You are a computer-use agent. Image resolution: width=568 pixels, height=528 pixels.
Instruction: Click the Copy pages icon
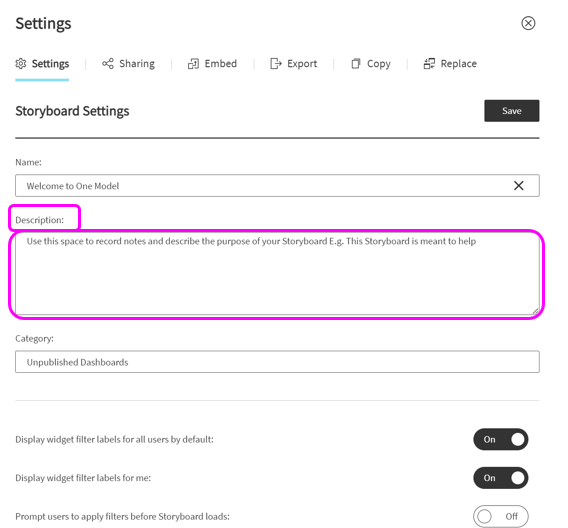[x=356, y=64]
